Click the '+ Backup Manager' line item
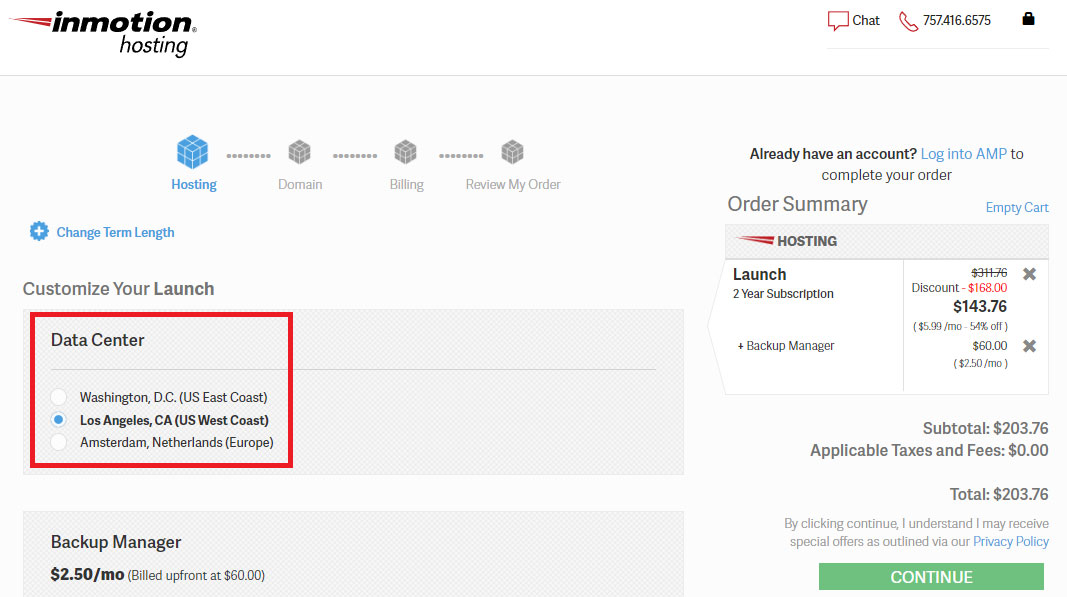Screen dimensions: 1067x597 (785, 346)
